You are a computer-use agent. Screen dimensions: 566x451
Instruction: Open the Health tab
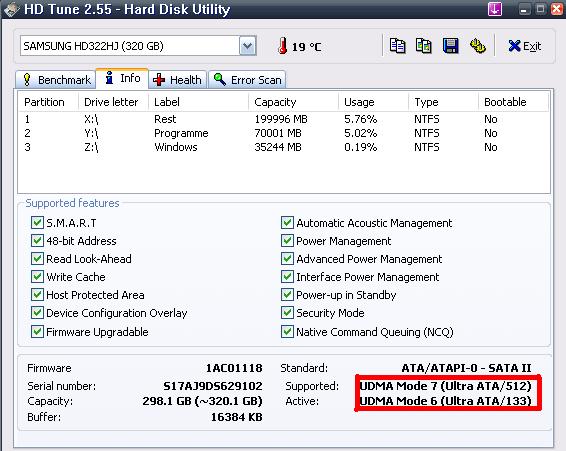pyautogui.click(x=177, y=79)
